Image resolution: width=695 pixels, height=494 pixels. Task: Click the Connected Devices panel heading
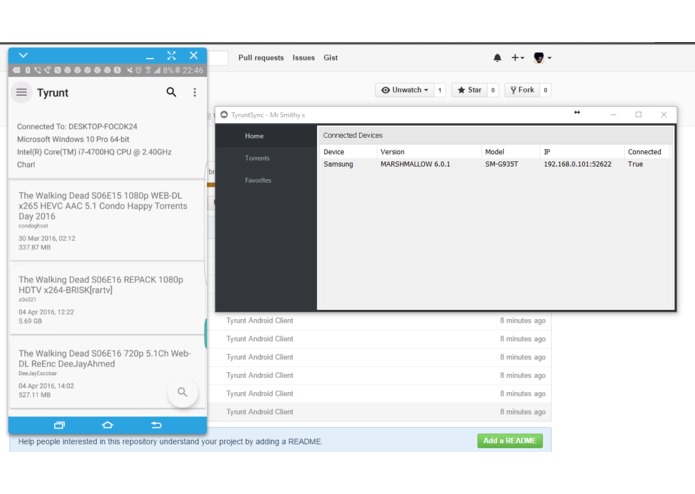[x=353, y=136]
